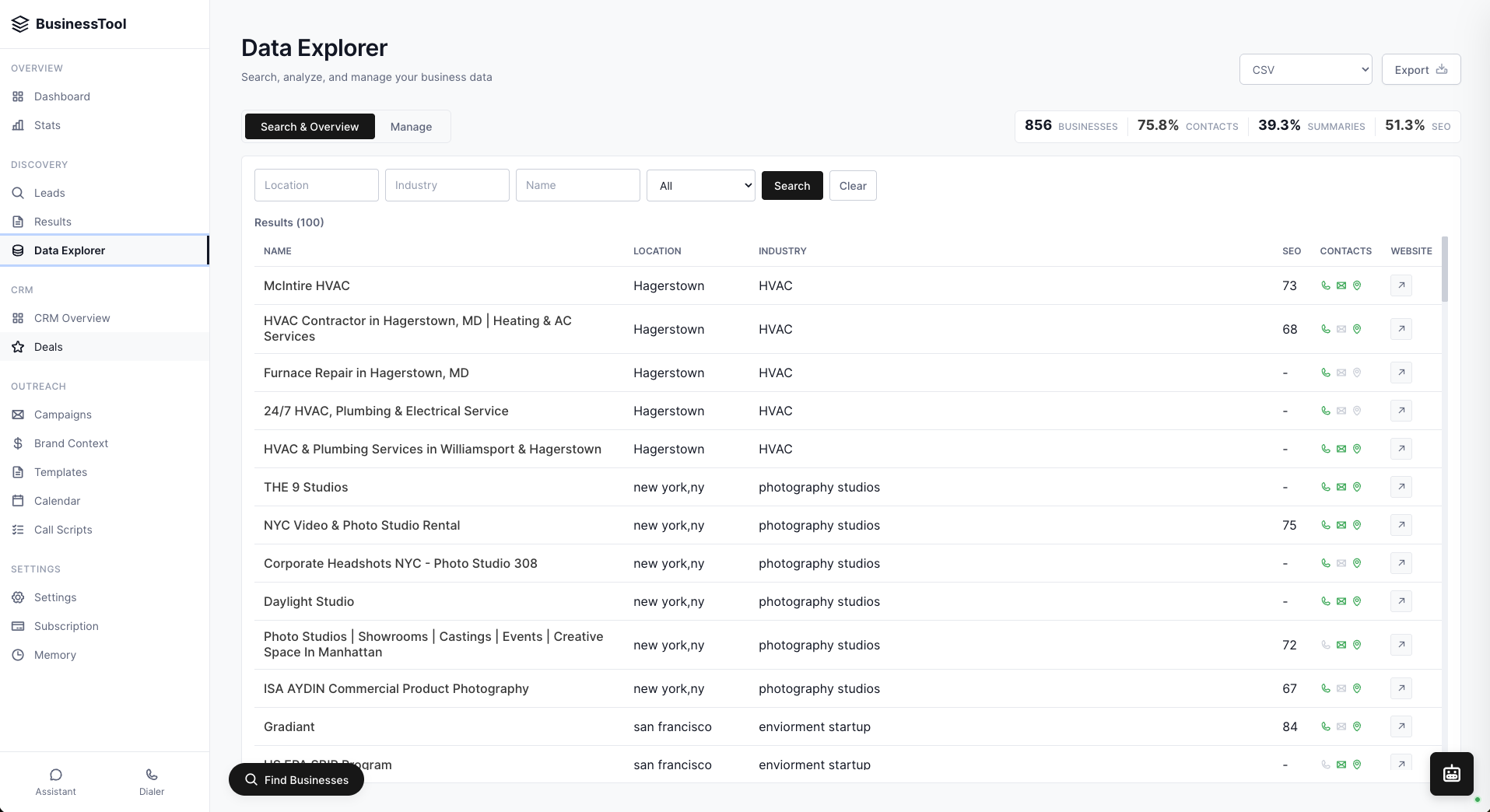
Task: Open the website link arrow for Daylight Studio
Action: 1401,601
